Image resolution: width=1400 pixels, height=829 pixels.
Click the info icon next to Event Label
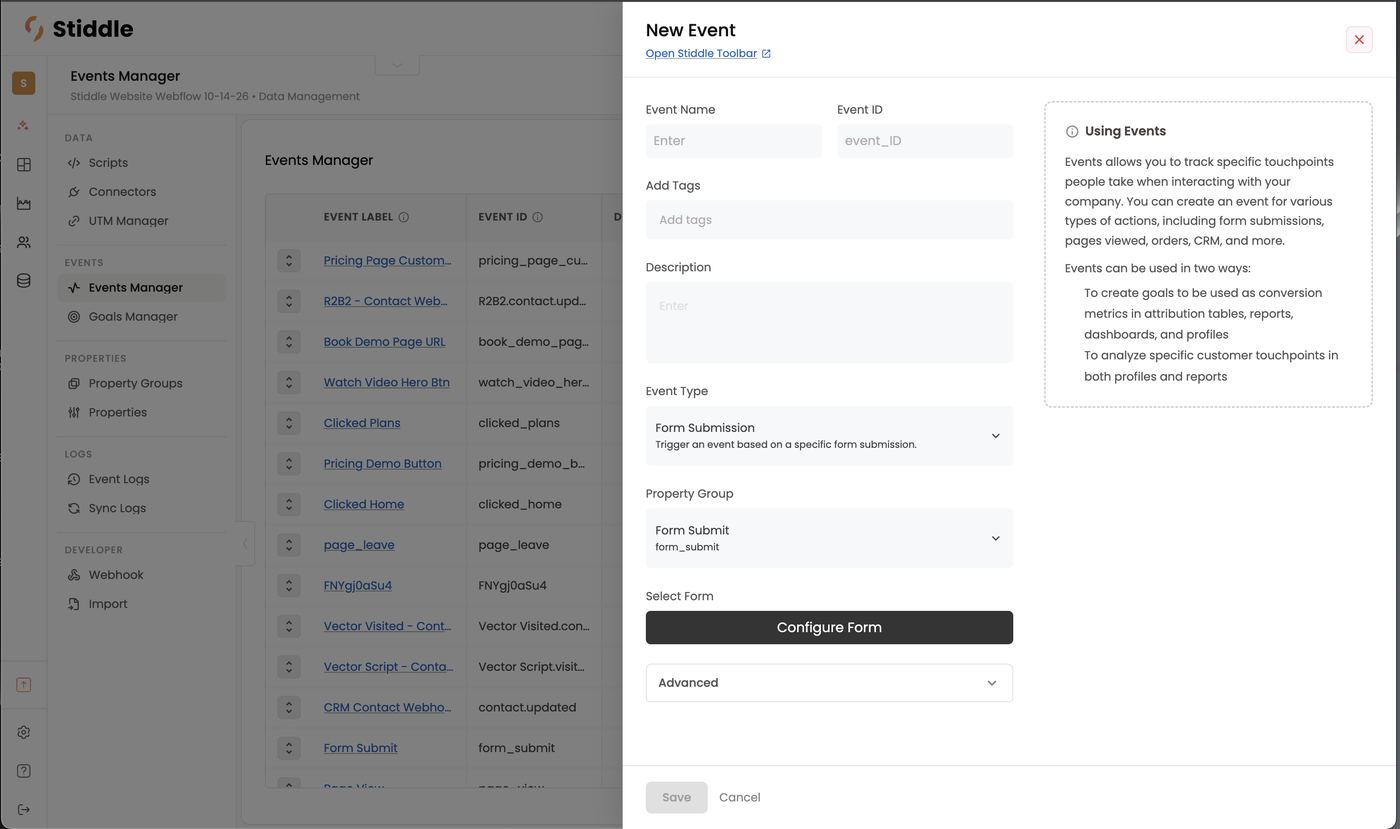(x=404, y=217)
